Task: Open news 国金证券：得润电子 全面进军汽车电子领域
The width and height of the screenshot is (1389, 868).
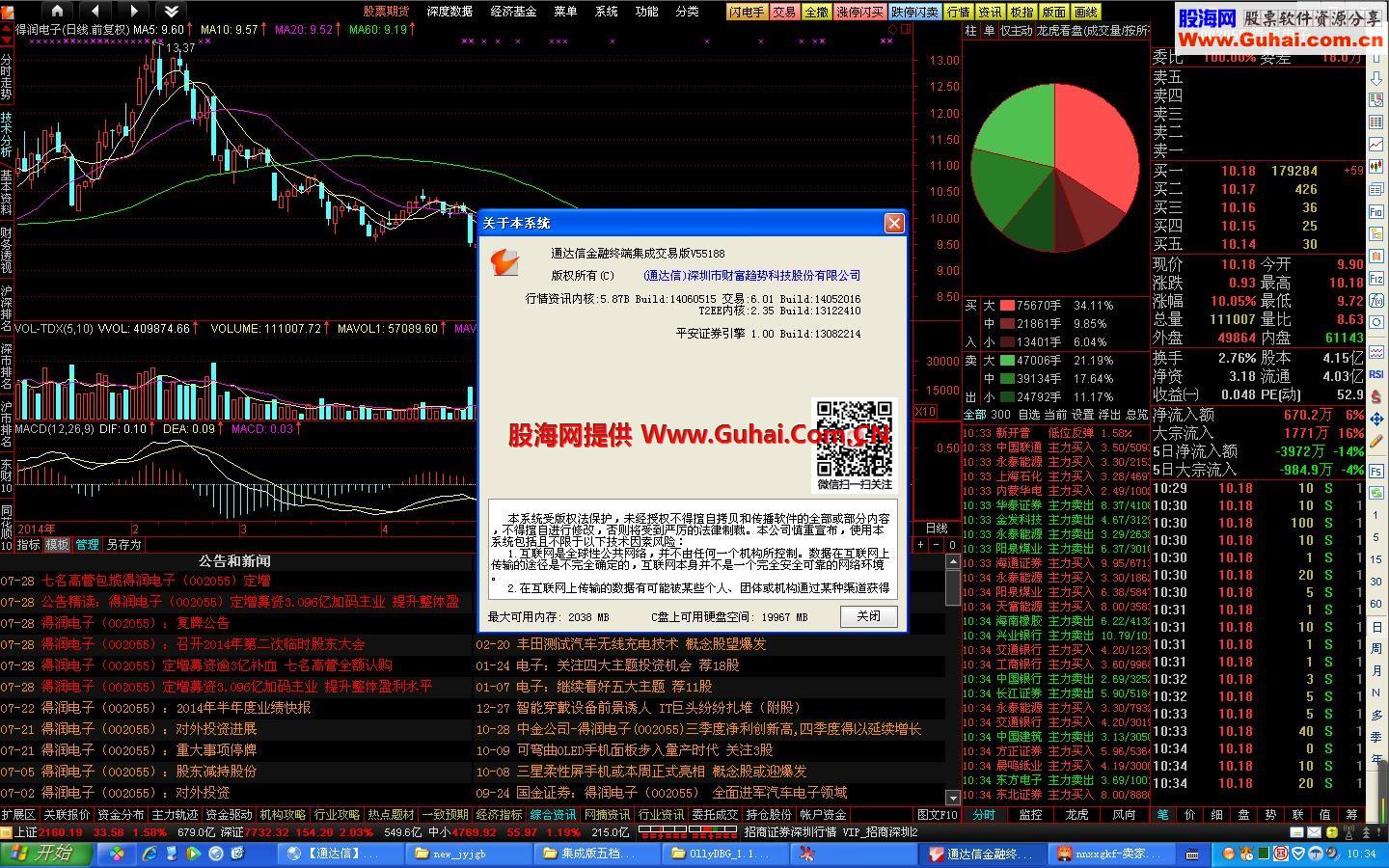Action: pos(681,793)
